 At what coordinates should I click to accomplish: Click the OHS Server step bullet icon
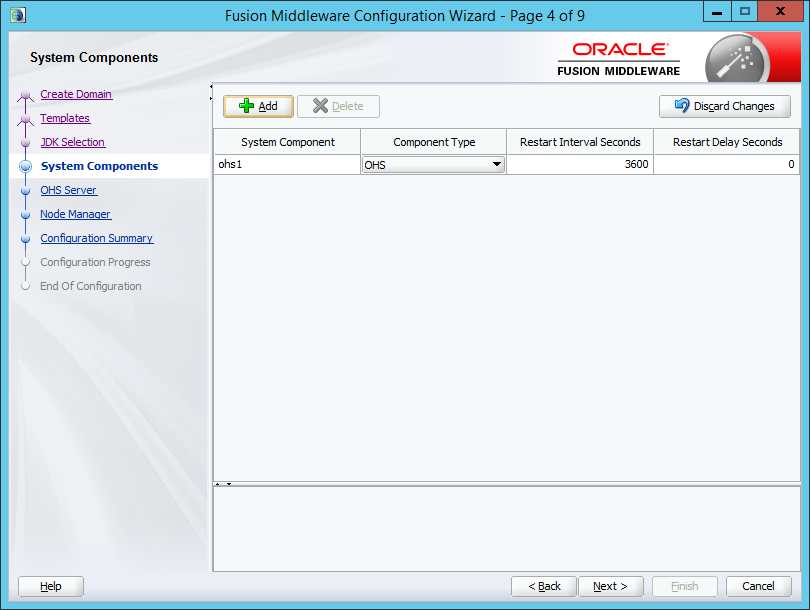click(26, 190)
